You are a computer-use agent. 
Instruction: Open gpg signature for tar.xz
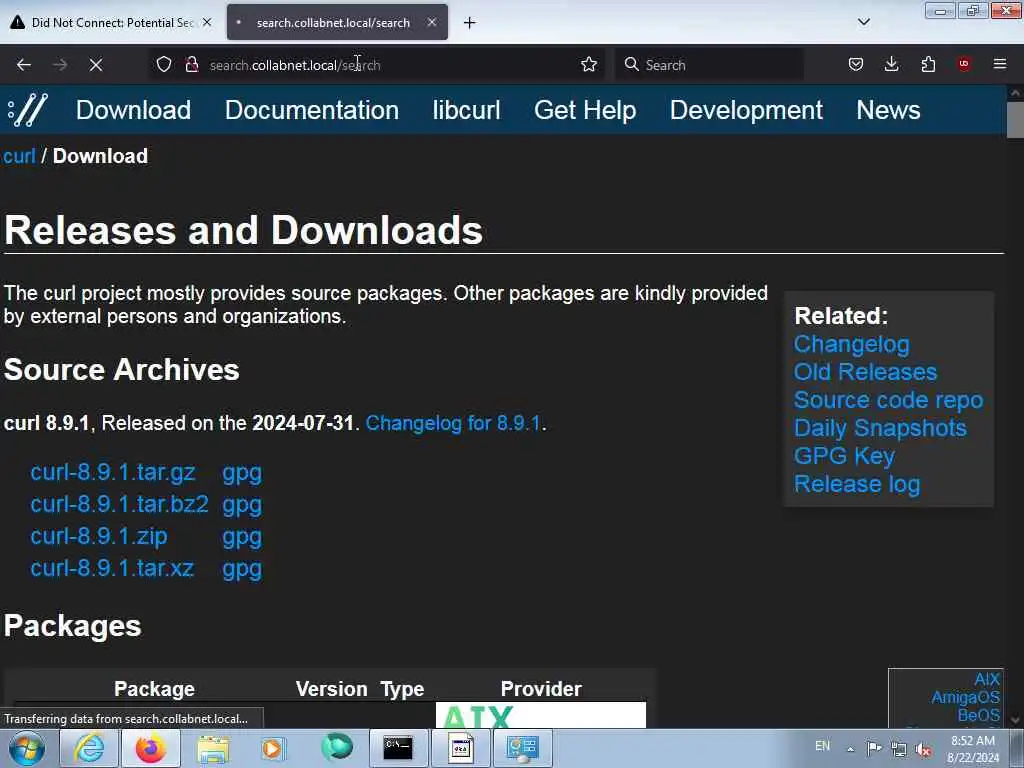242,569
